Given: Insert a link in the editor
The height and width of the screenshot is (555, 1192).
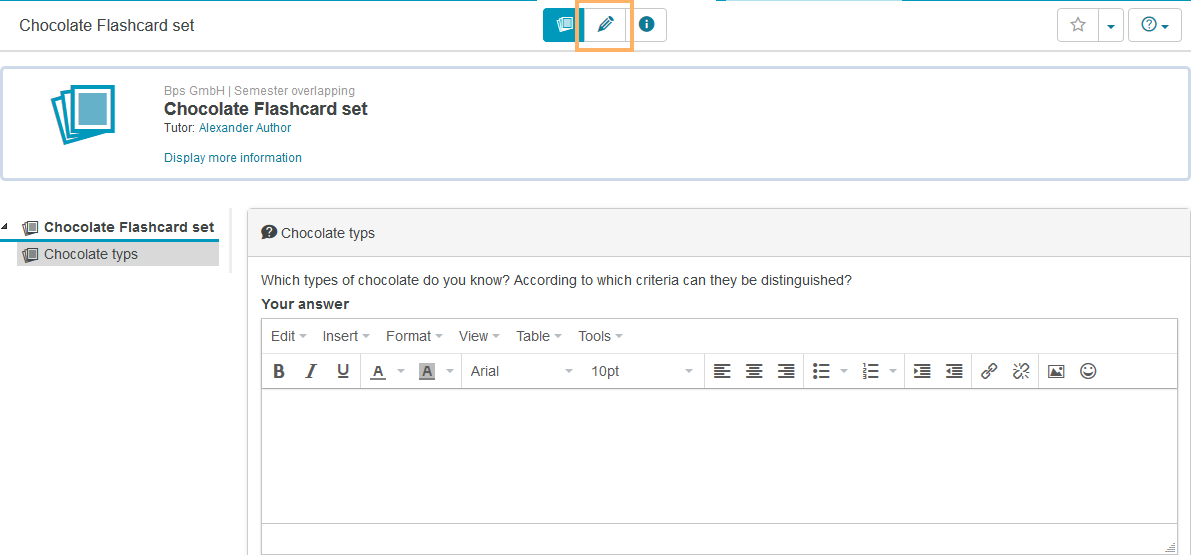Looking at the screenshot, I should coord(989,371).
